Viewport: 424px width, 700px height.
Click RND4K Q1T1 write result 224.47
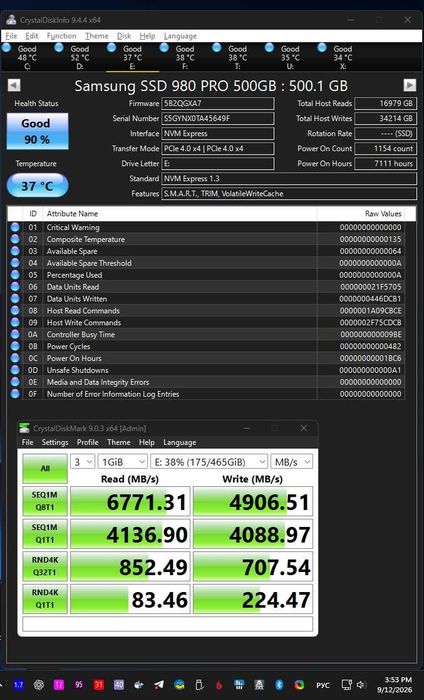[x=253, y=599]
